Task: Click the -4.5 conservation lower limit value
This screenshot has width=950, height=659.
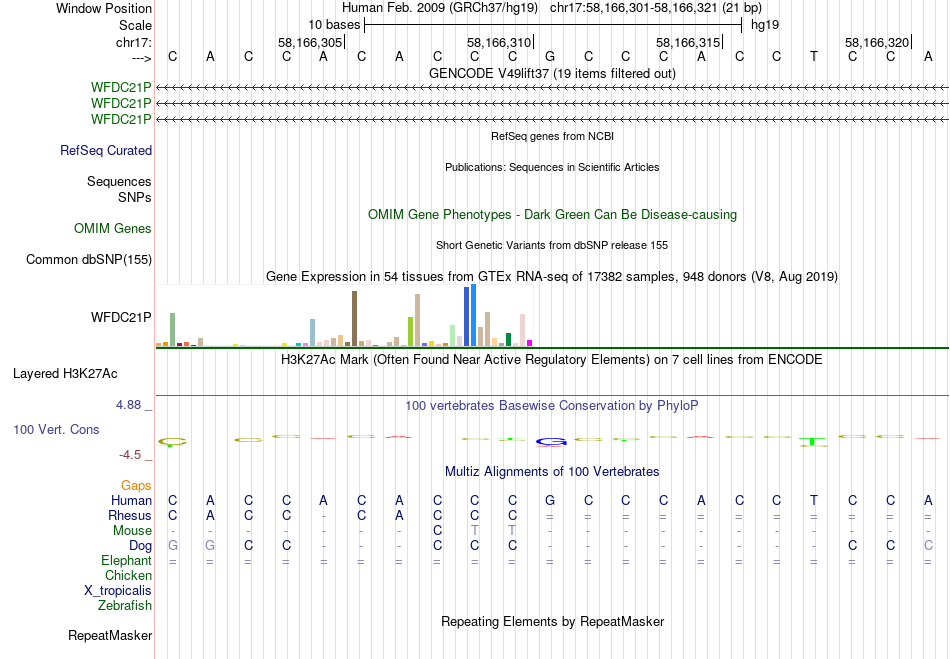Action: 130,455
